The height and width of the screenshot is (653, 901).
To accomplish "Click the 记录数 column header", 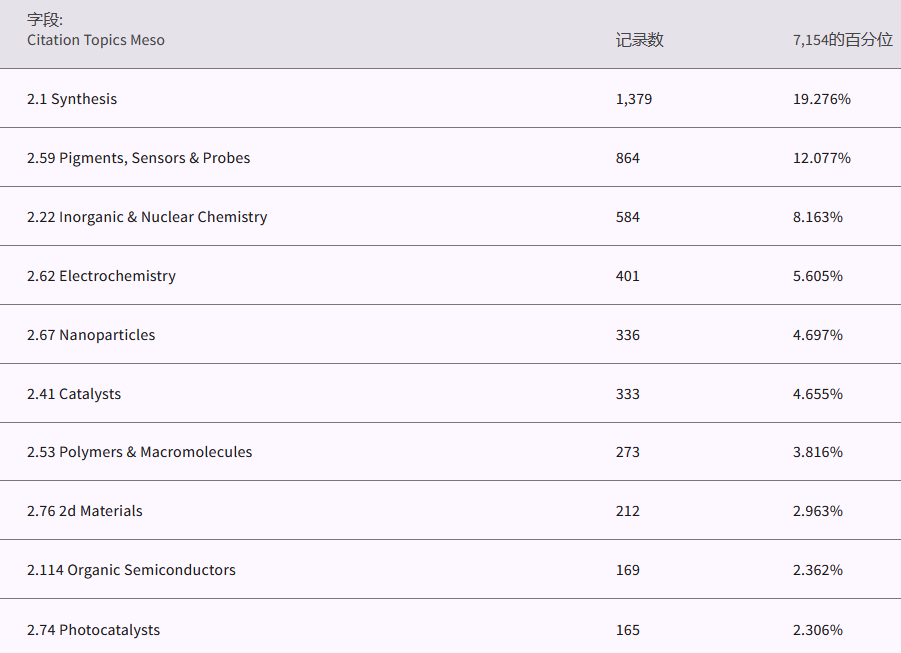I will tap(640, 40).
